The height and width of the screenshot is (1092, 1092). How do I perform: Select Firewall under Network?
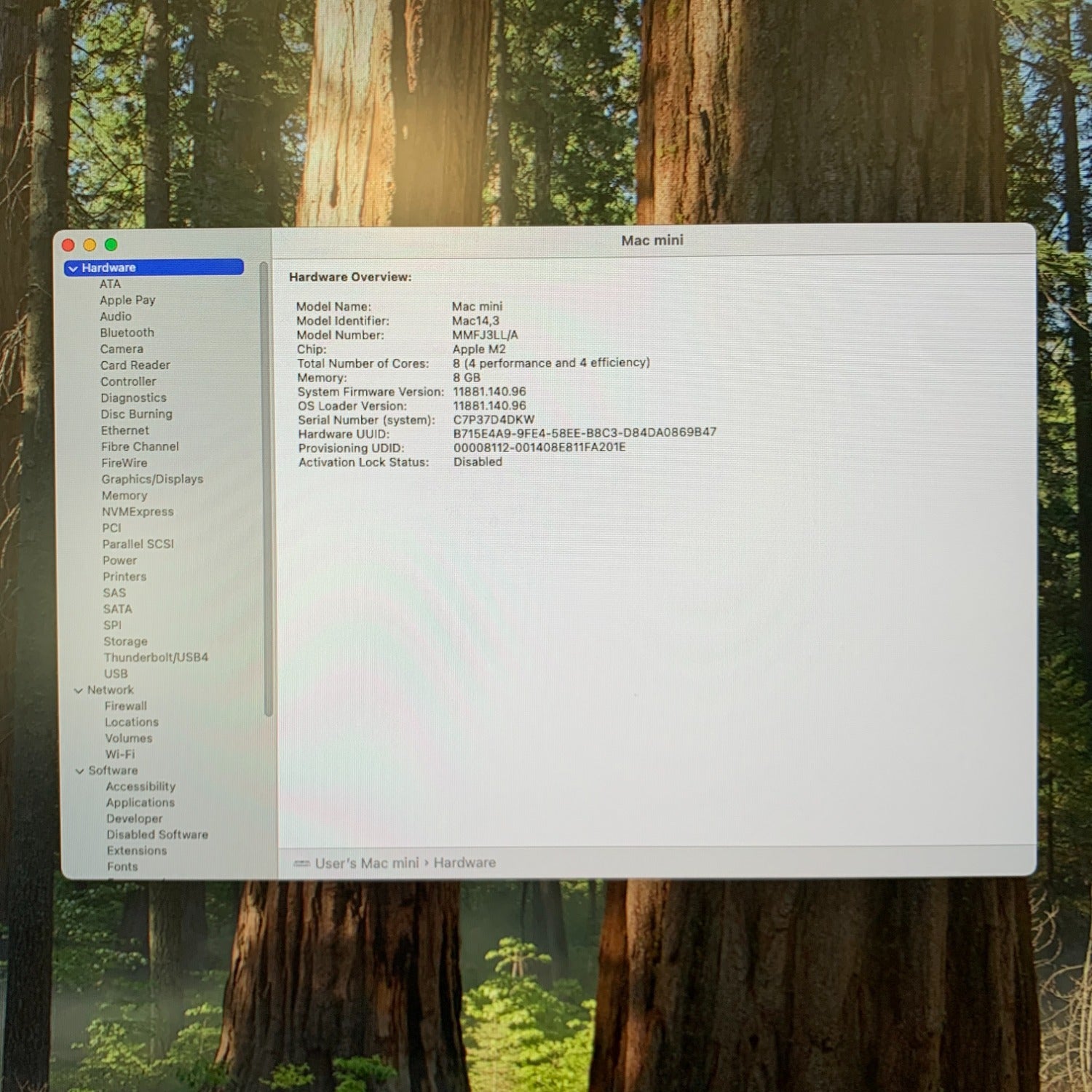[125, 706]
